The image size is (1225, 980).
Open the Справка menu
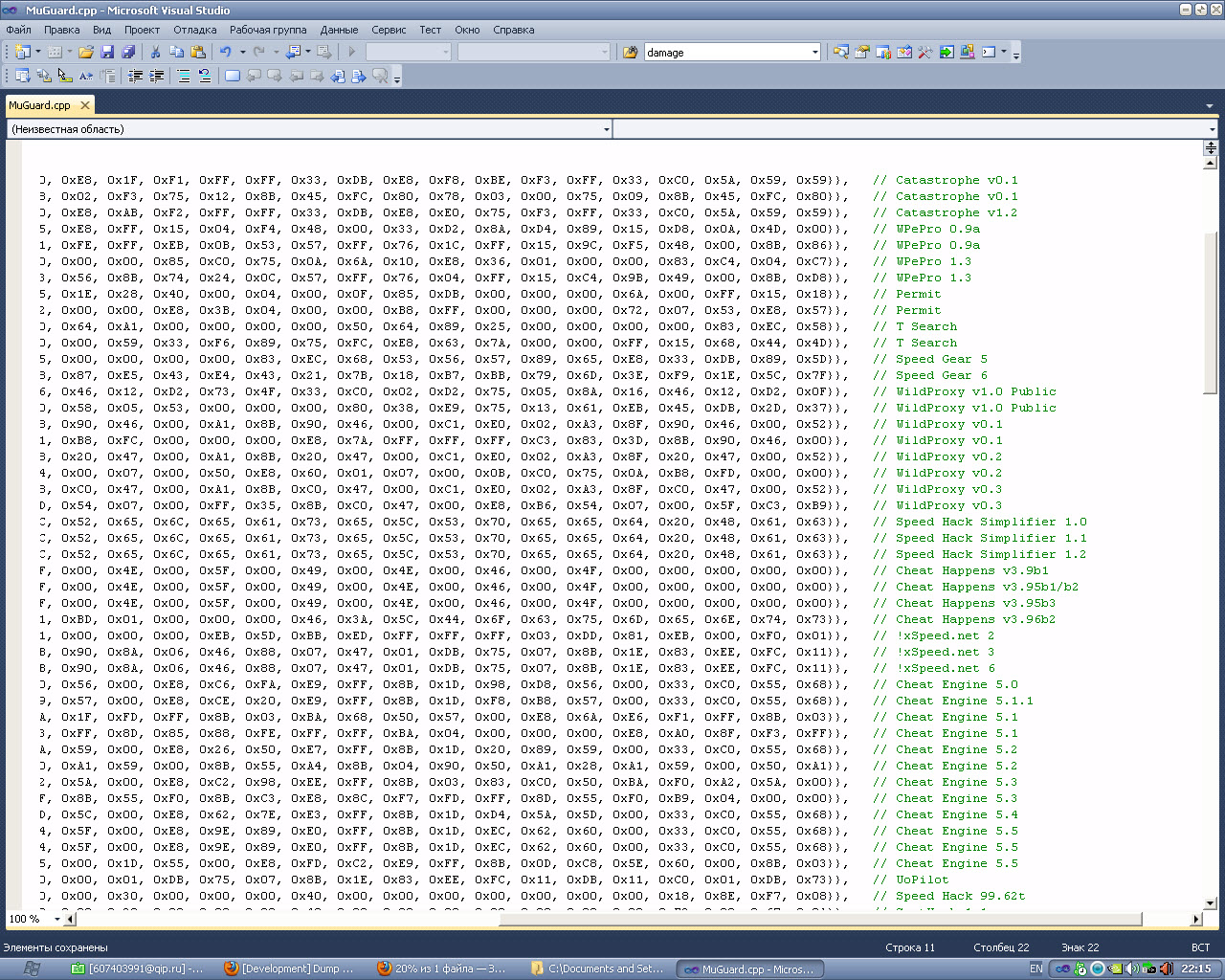(514, 30)
